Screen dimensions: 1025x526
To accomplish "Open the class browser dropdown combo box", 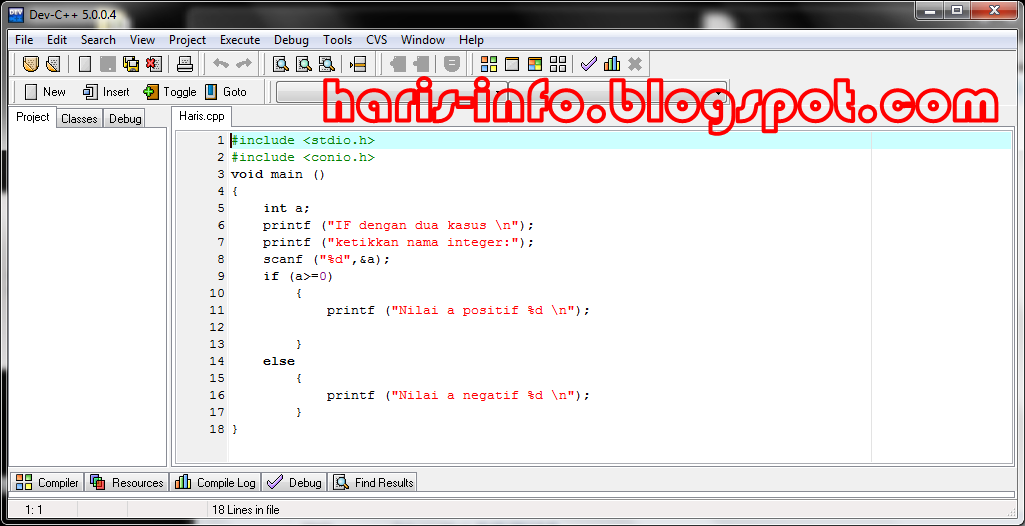I will point(390,92).
